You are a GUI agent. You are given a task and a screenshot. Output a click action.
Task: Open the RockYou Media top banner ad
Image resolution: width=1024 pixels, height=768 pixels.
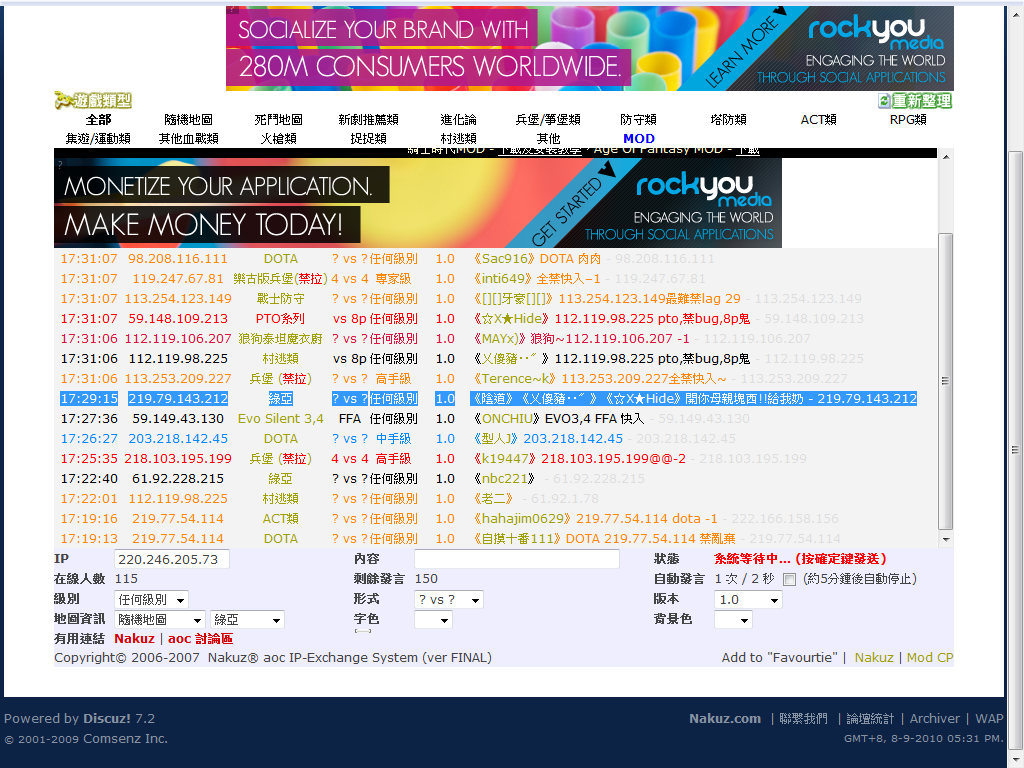[x=590, y=49]
